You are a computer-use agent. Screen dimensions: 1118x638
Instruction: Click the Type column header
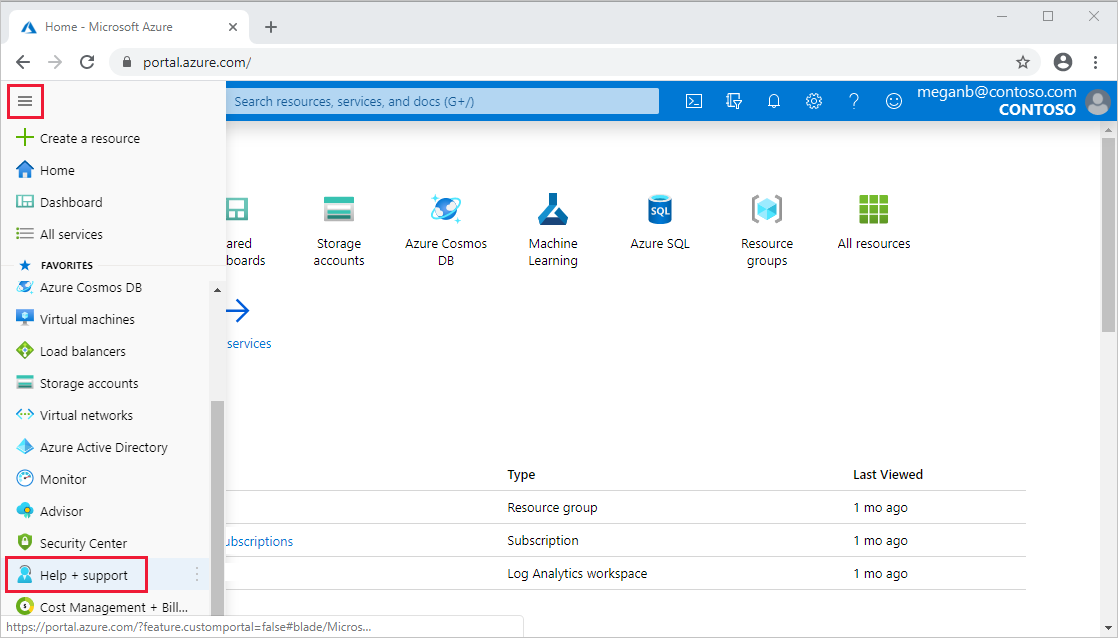pos(521,475)
